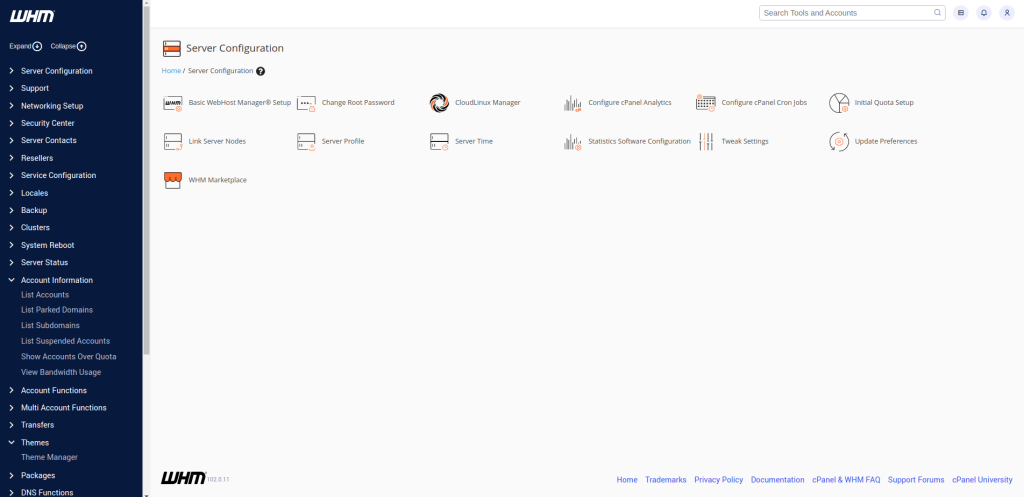Open the Privacy Policy footer link
This screenshot has width=1024, height=497.
[x=718, y=480]
